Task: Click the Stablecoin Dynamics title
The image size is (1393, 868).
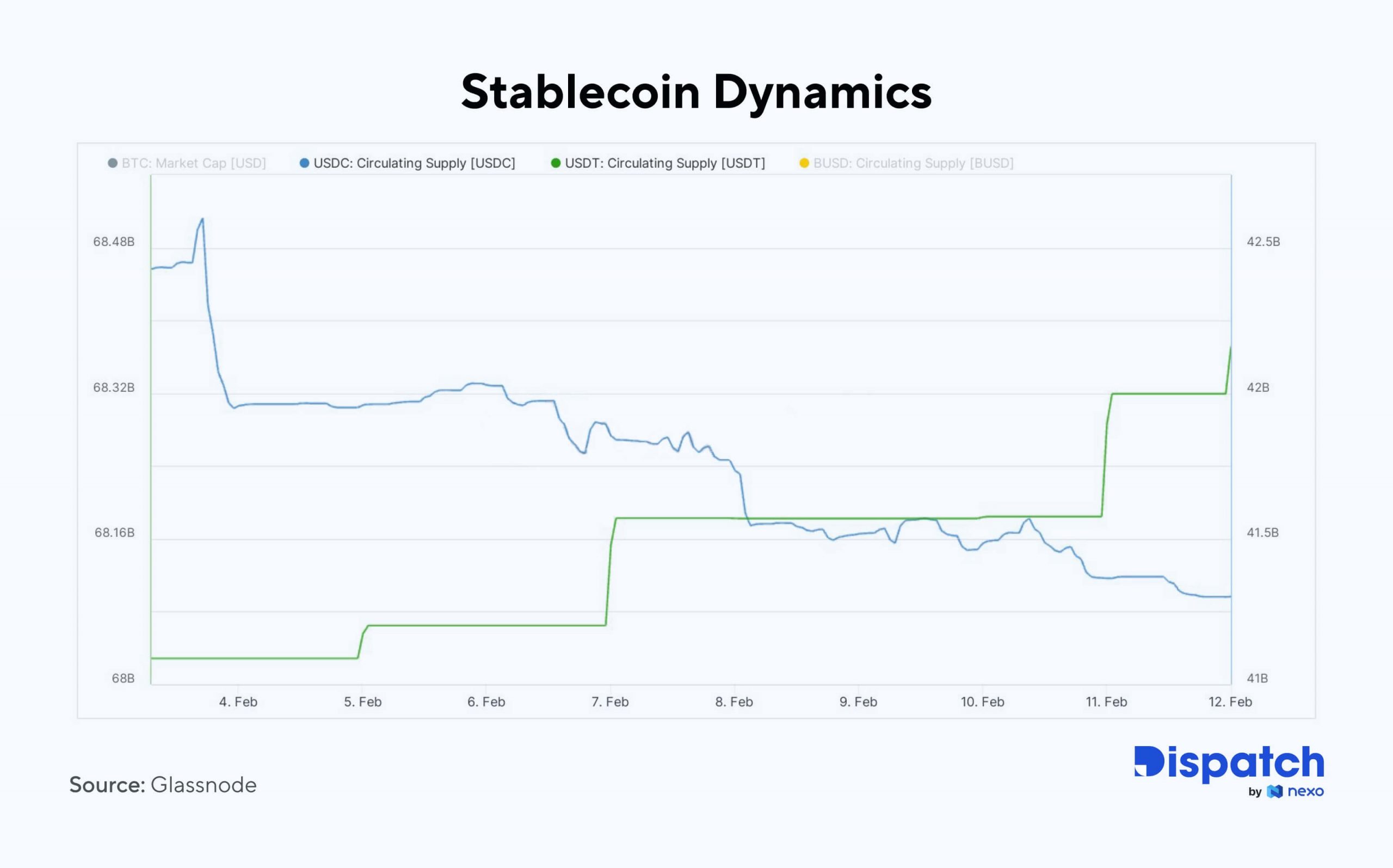Action: 696,92
